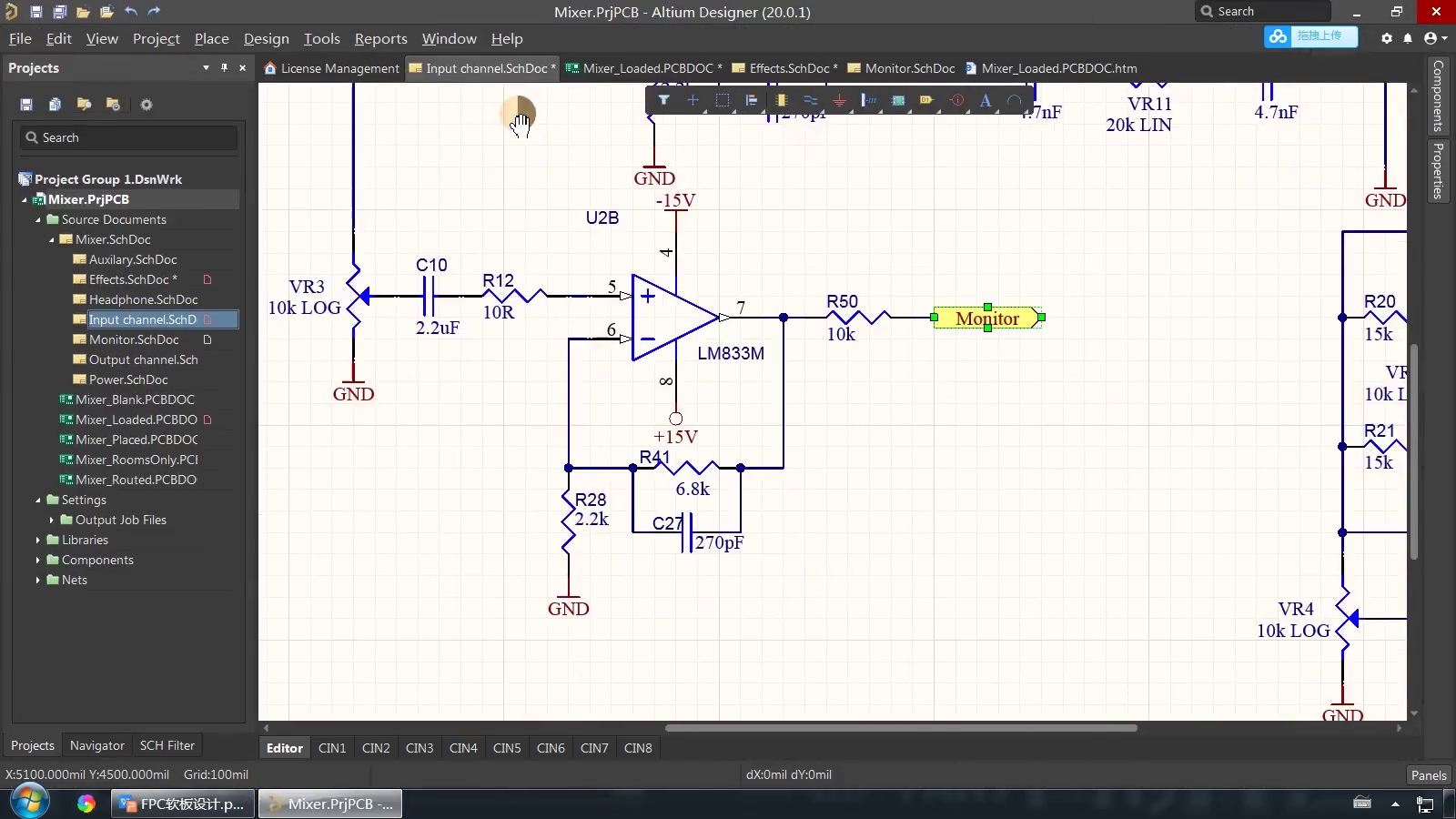This screenshot has height=819, width=1456.
Task: Select the Place Part tool on the floating toolbar
Action: [x=781, y=101]
